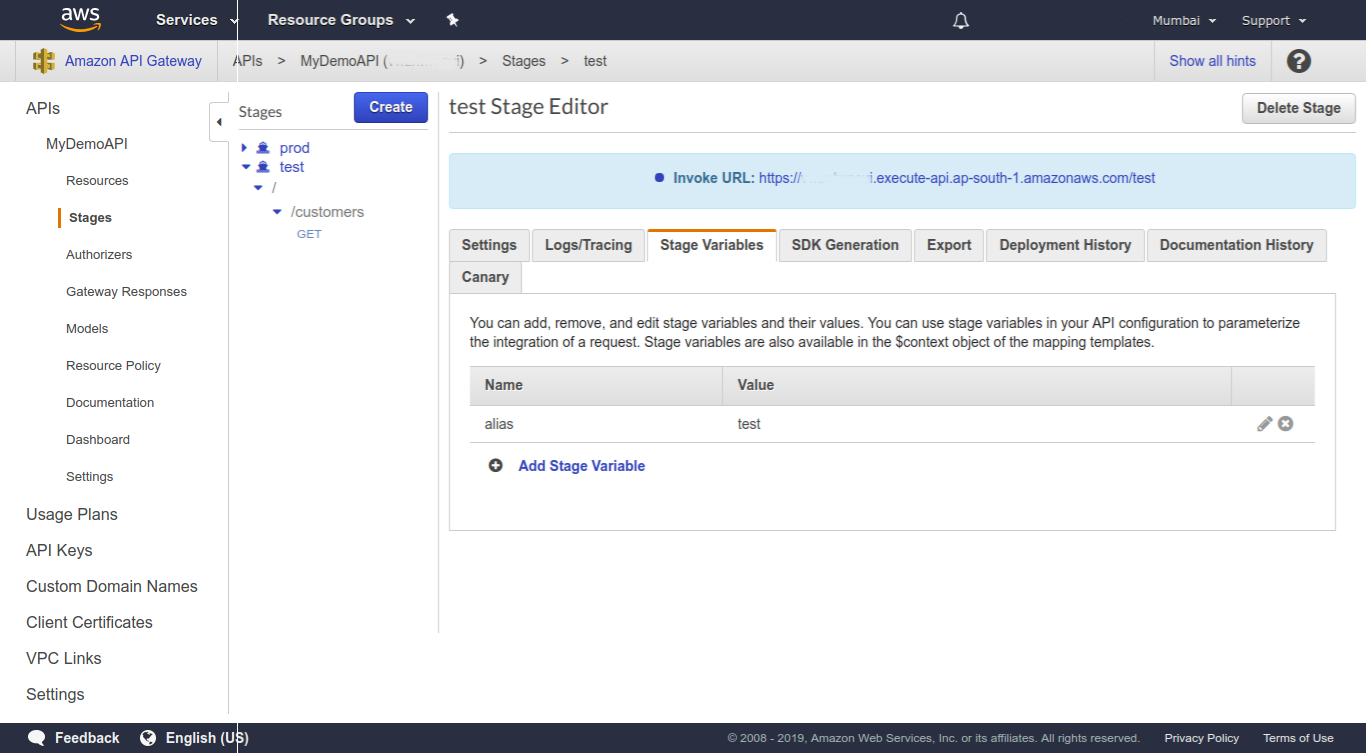Open Usage Plans in the sidebar
This screenshot has width=1366, height=753.
[x=72, y=514]
